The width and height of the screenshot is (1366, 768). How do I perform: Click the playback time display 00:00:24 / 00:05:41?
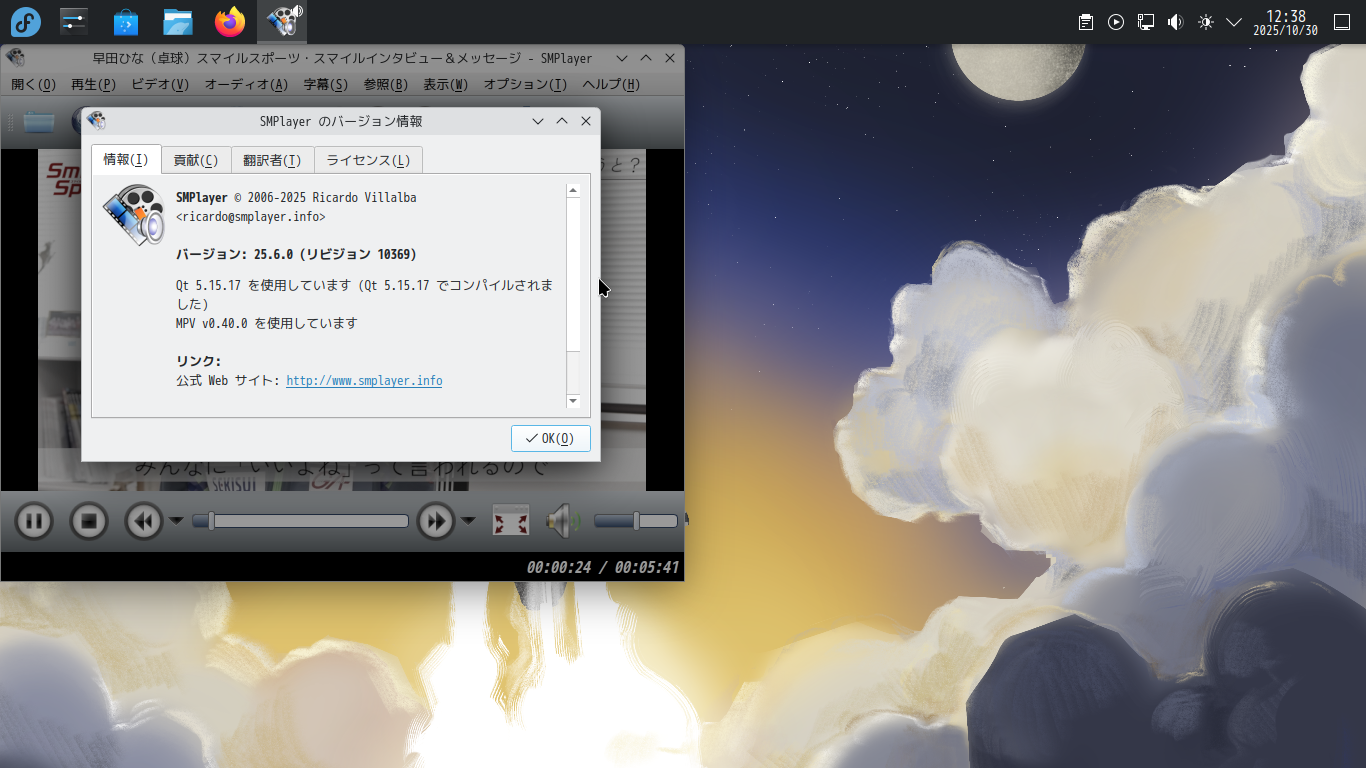point(603,567)
